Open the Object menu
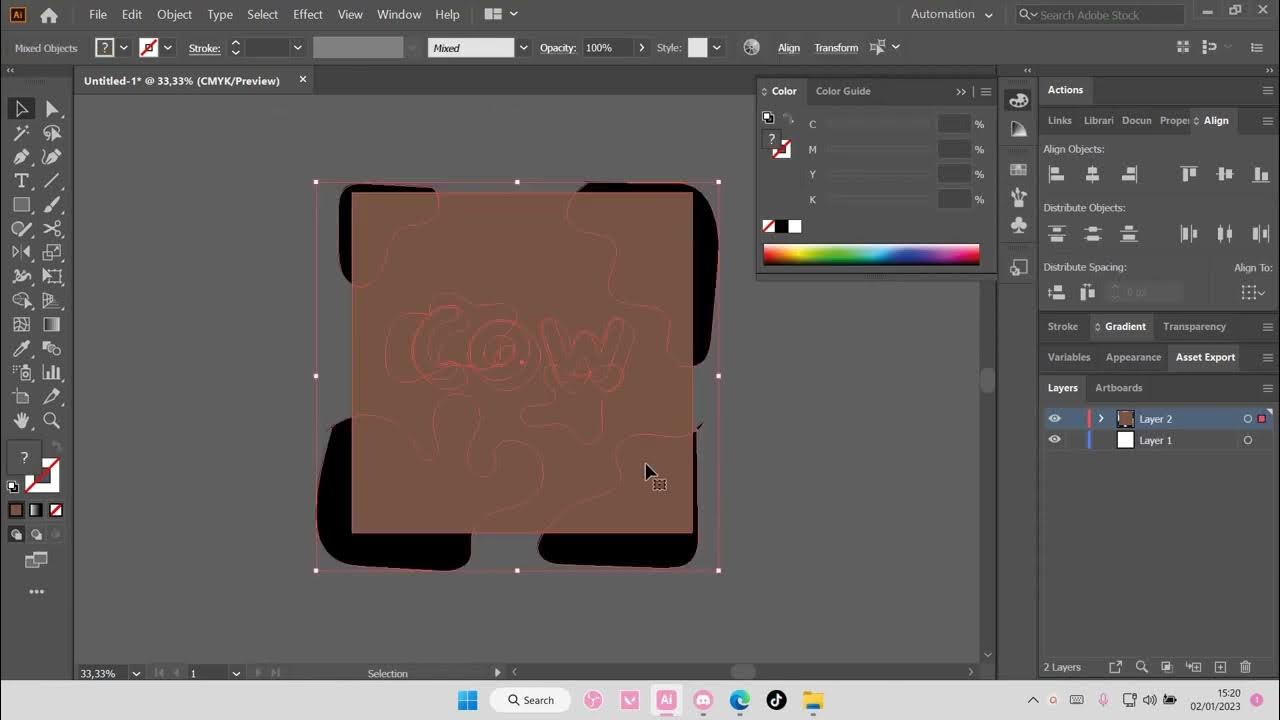Screen dimensions: 1280x720 (x=175, y=14)
